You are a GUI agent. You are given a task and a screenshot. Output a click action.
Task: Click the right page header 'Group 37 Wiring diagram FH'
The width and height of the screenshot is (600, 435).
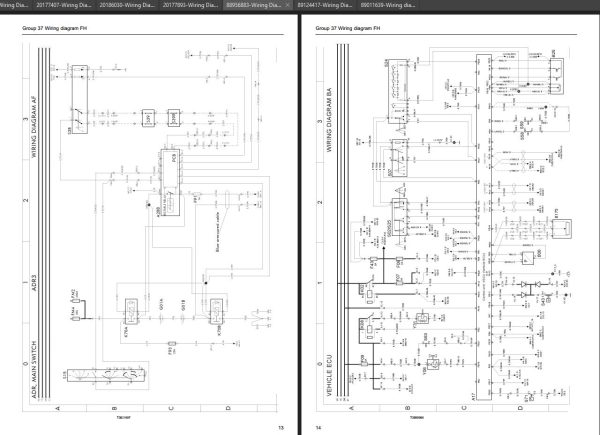click(348, 28)
